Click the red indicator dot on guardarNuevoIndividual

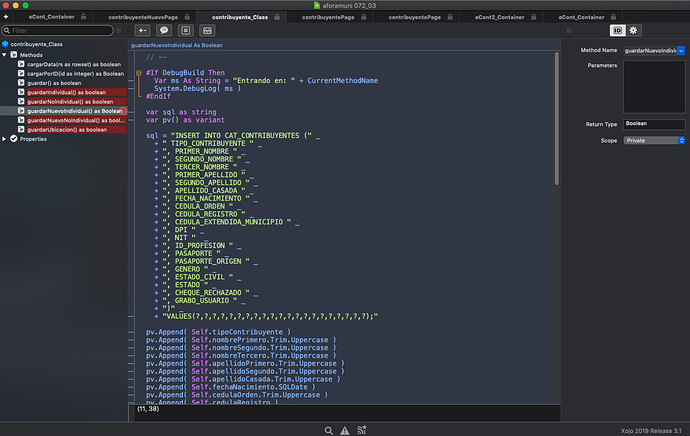click(123, 111)
